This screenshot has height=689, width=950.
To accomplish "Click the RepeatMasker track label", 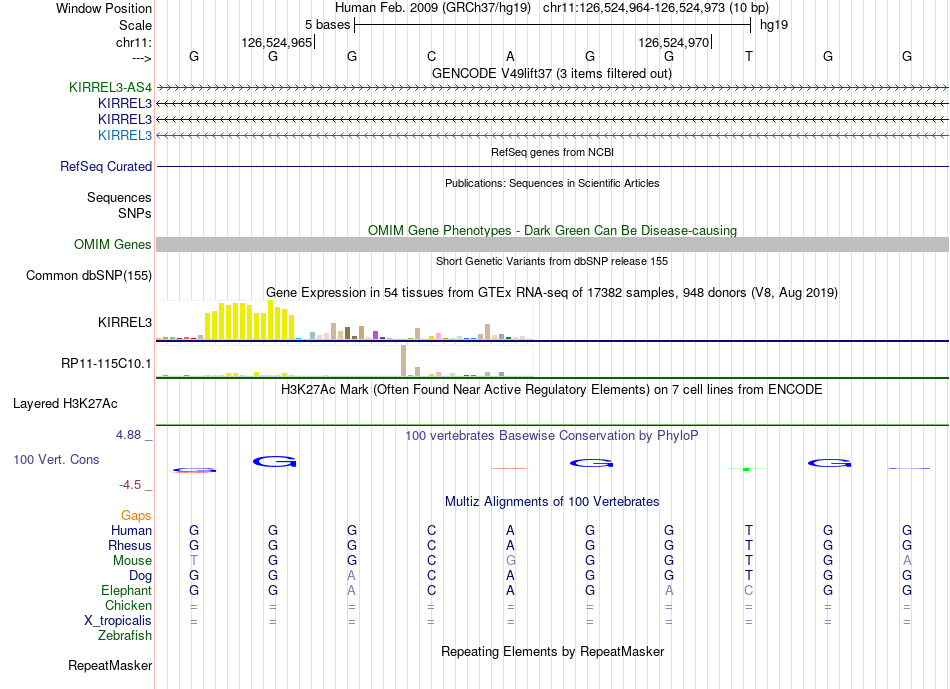I will (110, 665).
